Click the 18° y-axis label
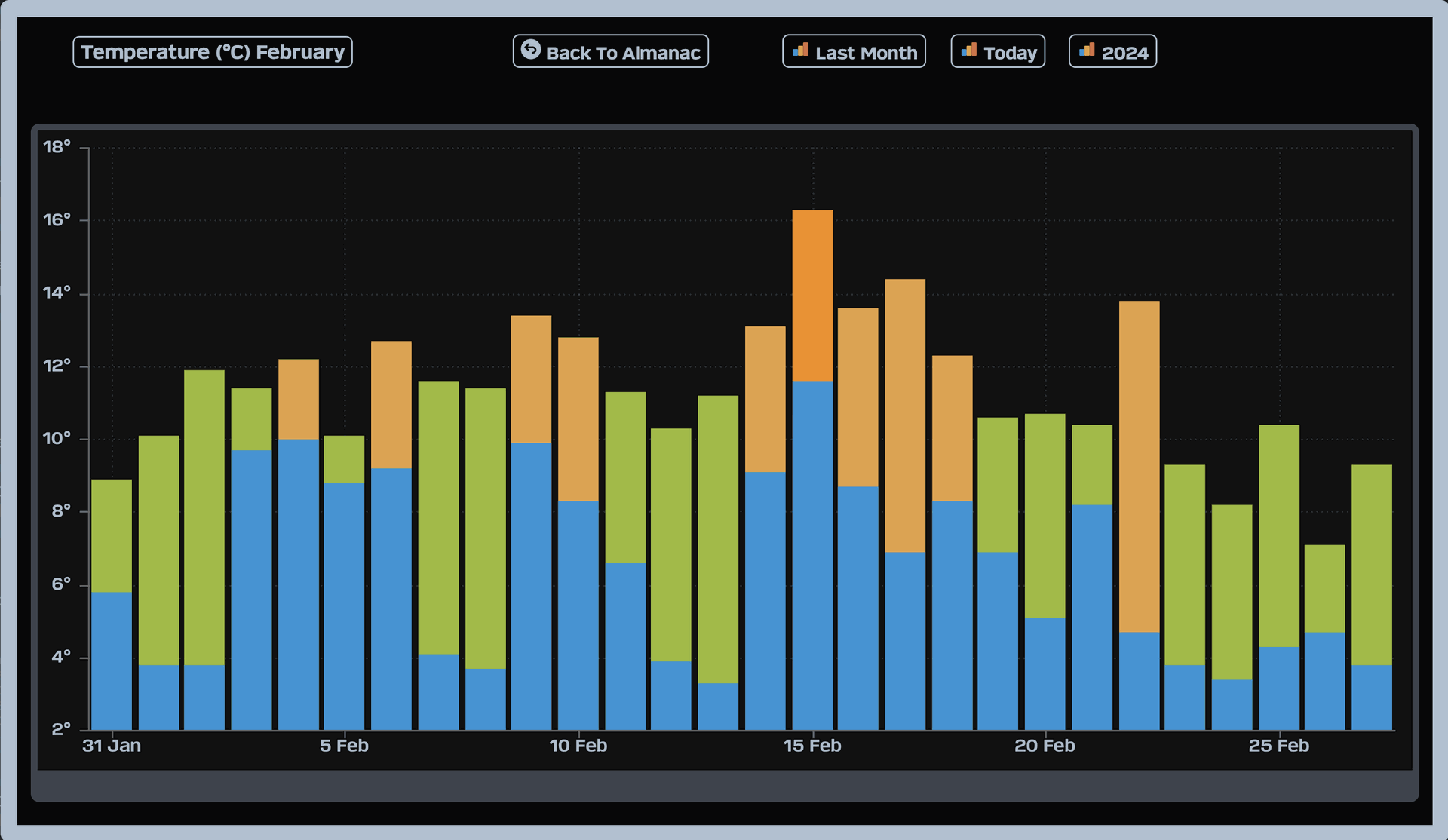The height and width of the screenshot is (840, 1448). 57,147
